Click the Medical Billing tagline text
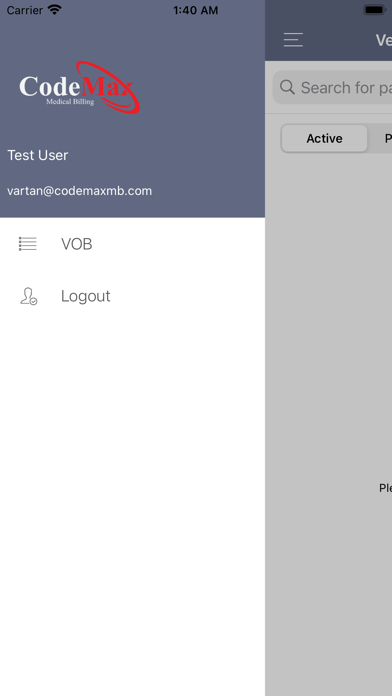The height and width of the screenshot is (696, 392). point(70,102)
